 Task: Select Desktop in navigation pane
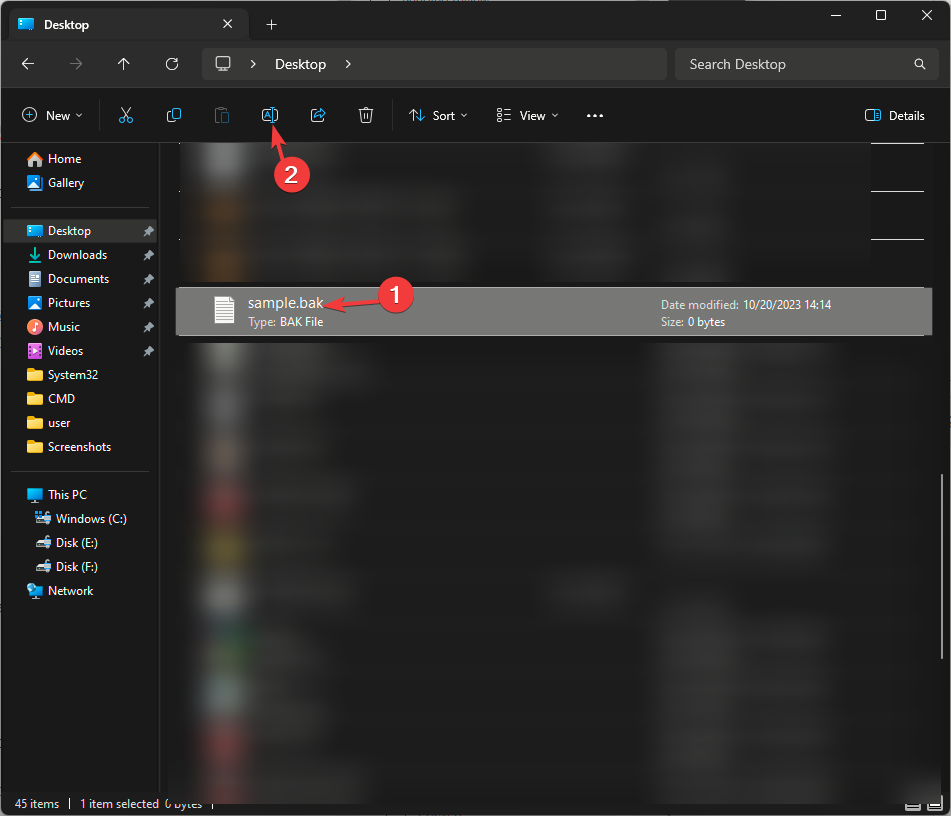[80, 231]
